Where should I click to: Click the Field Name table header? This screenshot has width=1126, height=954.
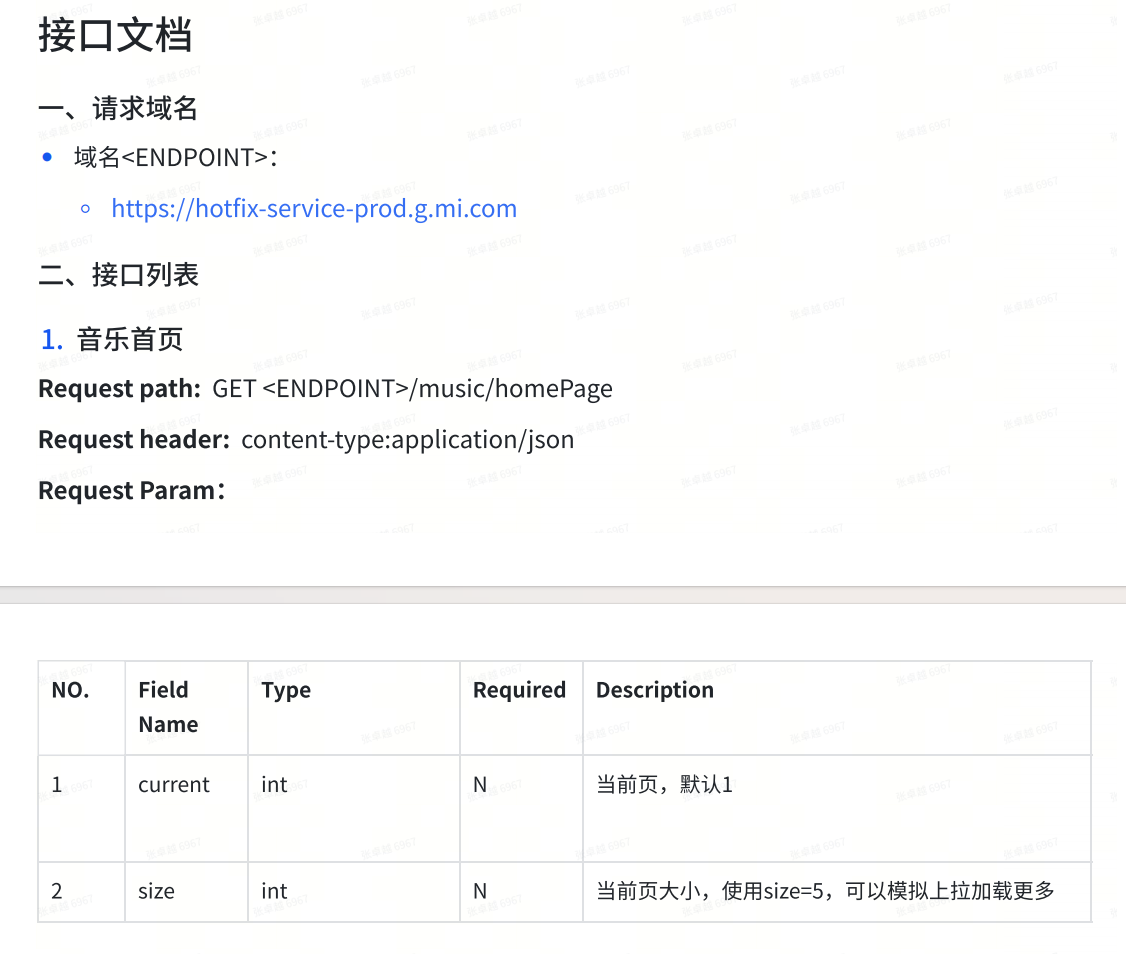click(x=165, y=707)
